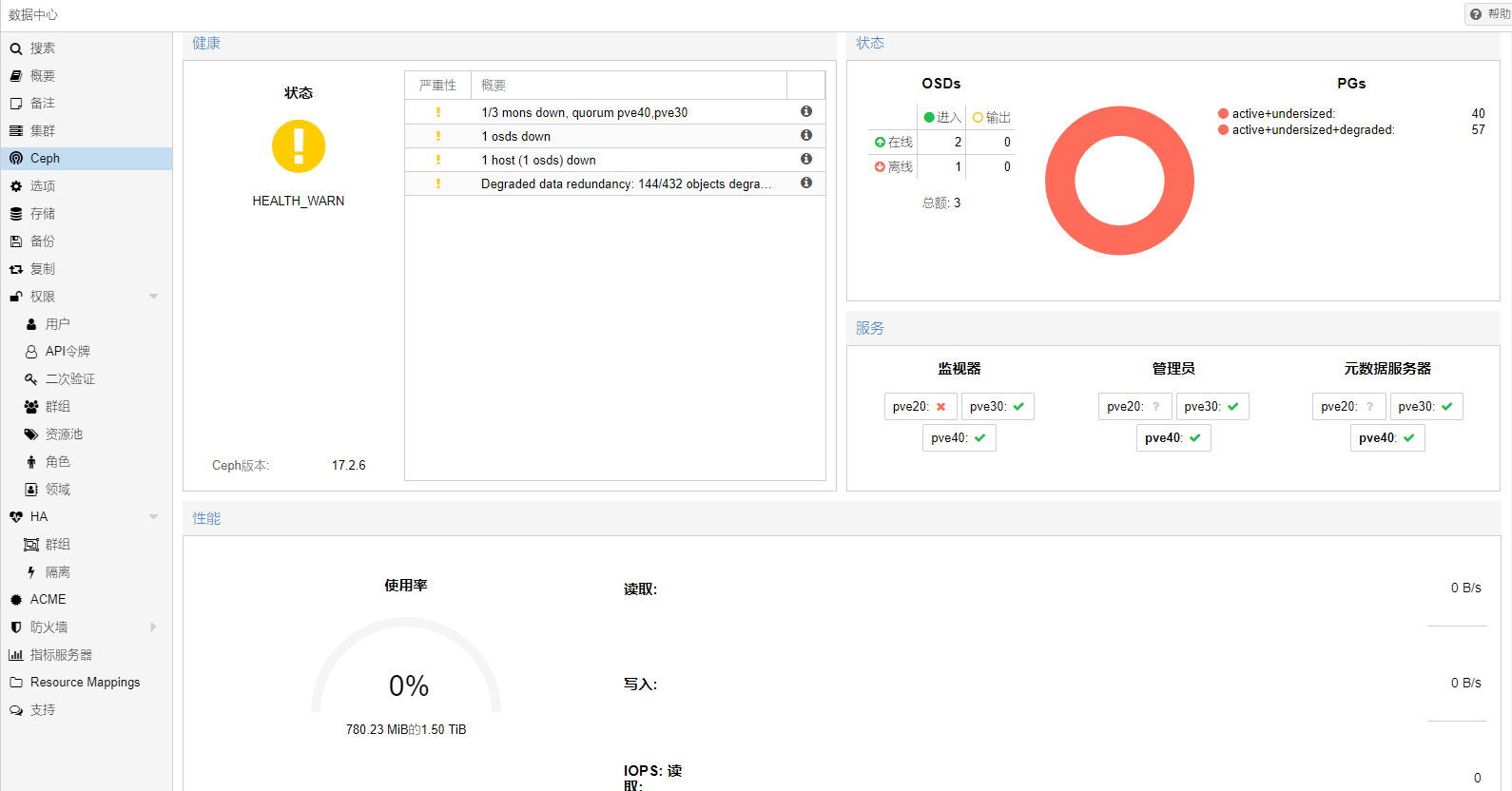The height and width of the screenshot is (791, 1512).
Task: Click the key icon next to 二次验证
Action: tap(31, 378)
